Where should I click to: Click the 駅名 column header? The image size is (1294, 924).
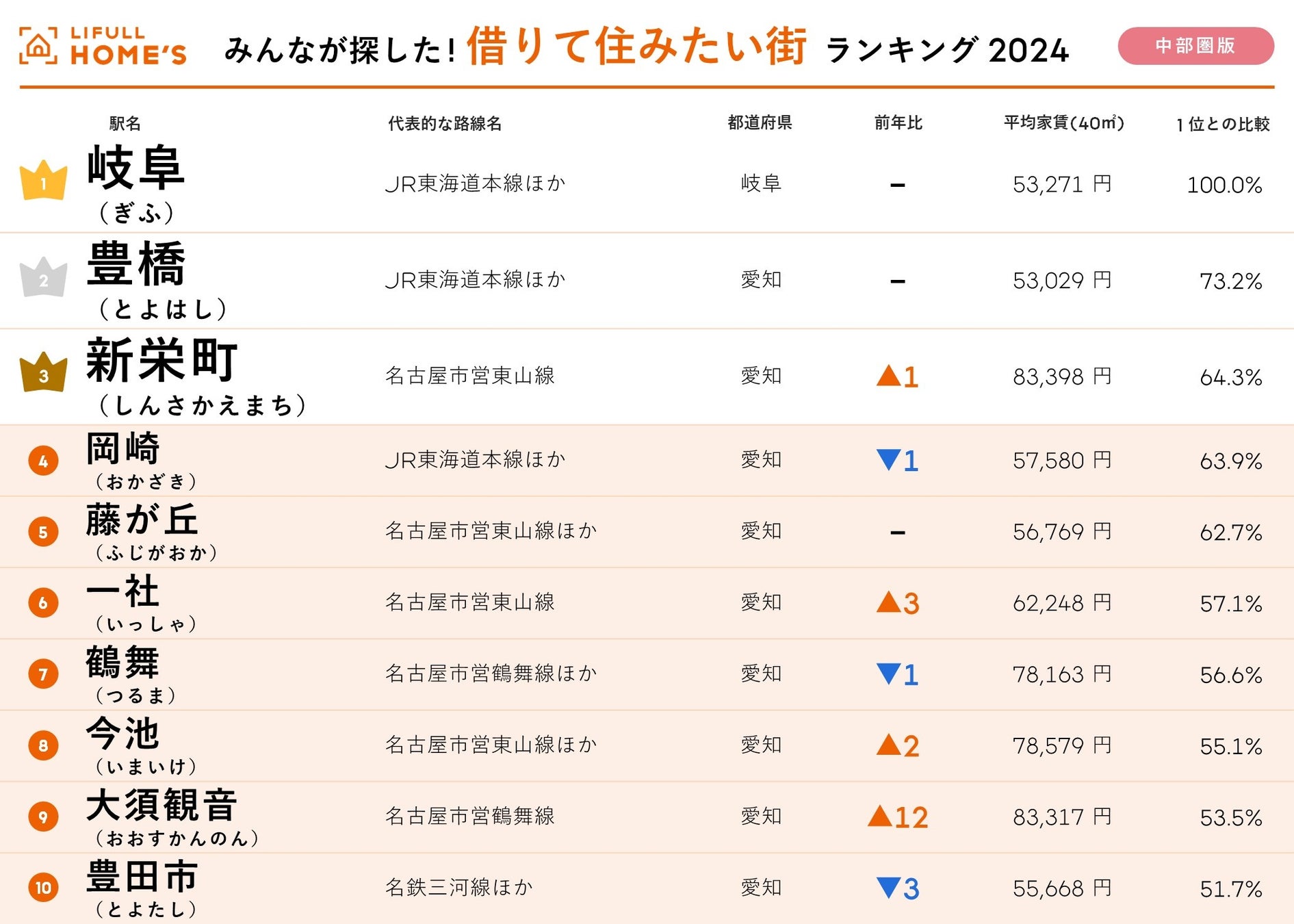(125, 123)
